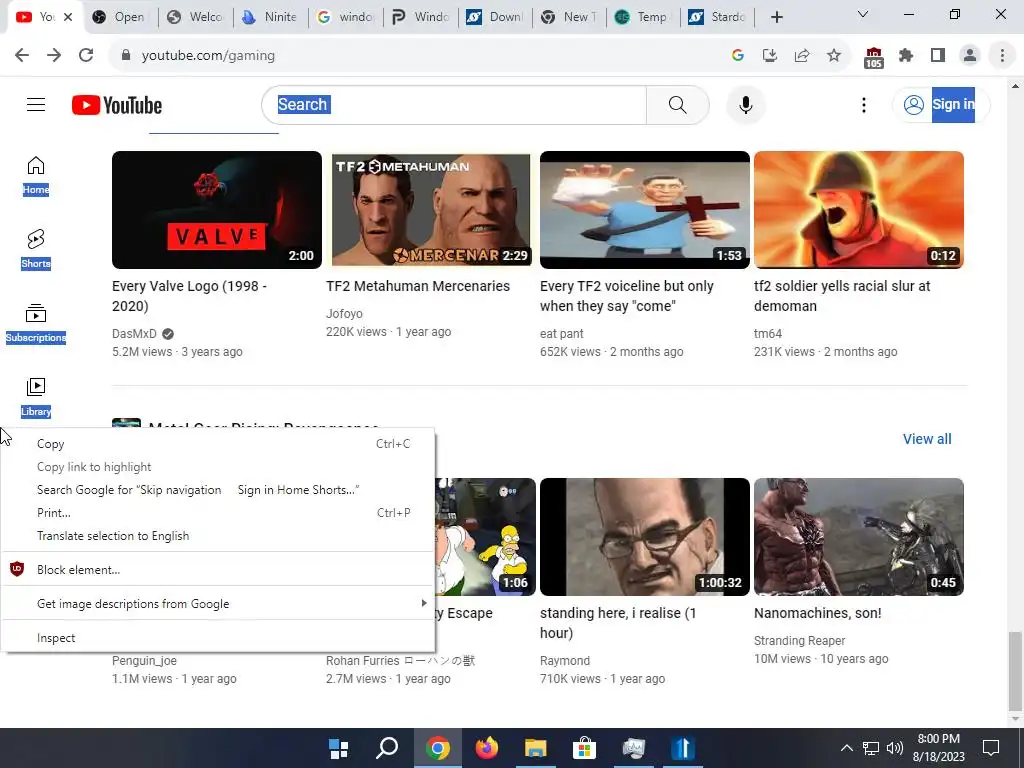Bookmark this page with star icon
The image size is (1024, 768).
click(x=834, y=56)
